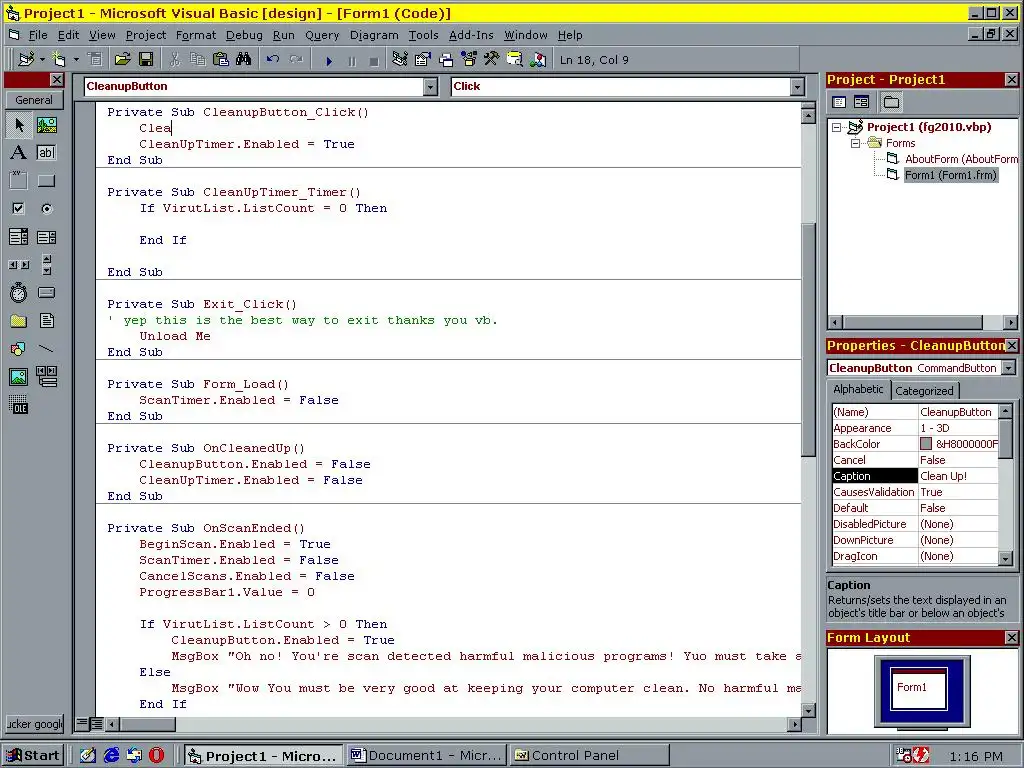
Task: Toggle Procedure View at the code window bottom
Action: coord(82,724)
